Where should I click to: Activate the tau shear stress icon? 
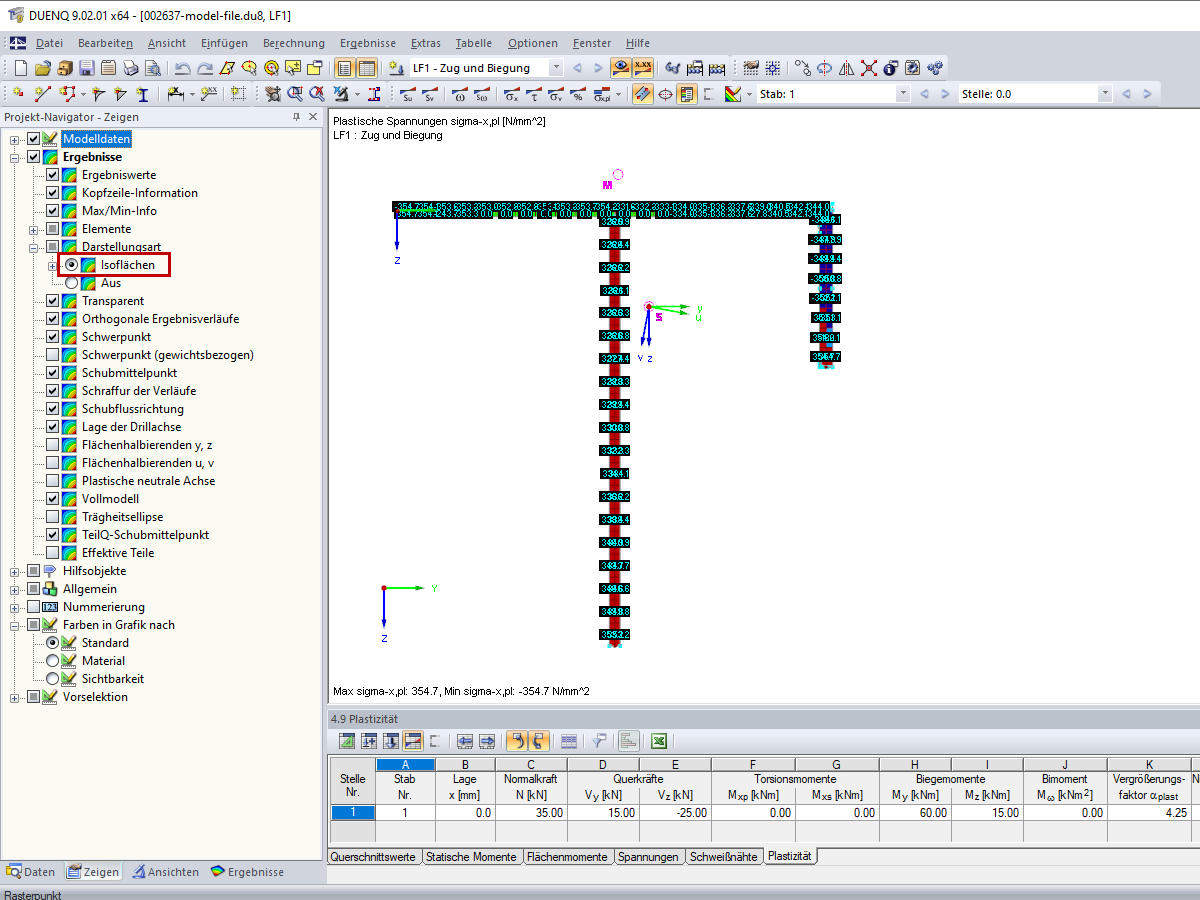(533, 95)
